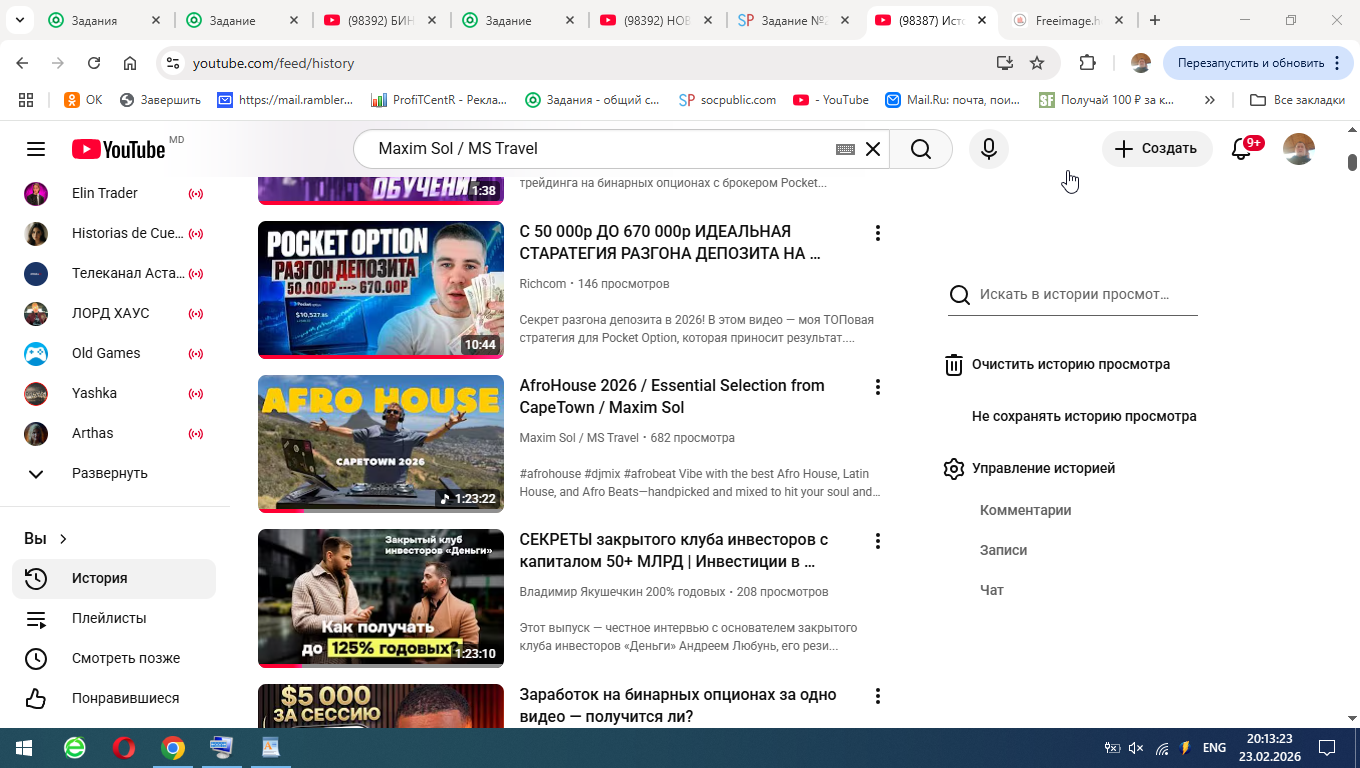Go to the browser home page
1360x768 pixels.
pos(130,63)
